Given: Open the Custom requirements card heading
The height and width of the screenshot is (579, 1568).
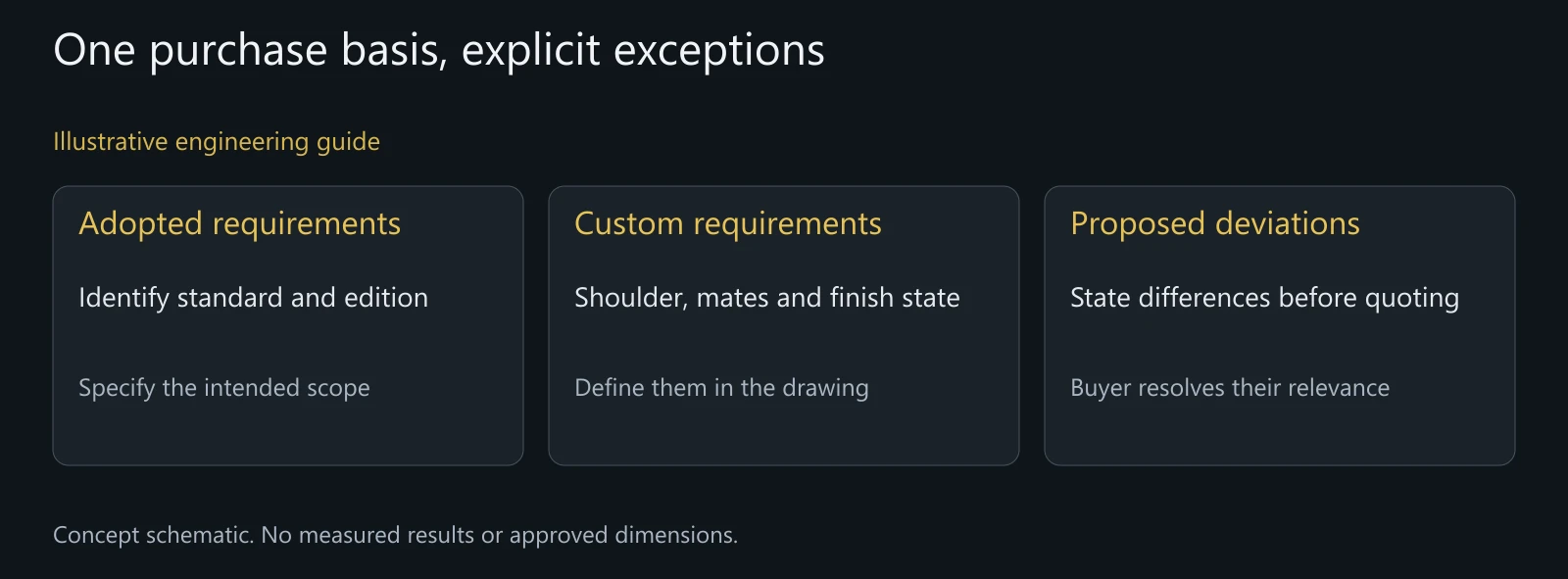Looking at the screenshot, I should point(728,224).
